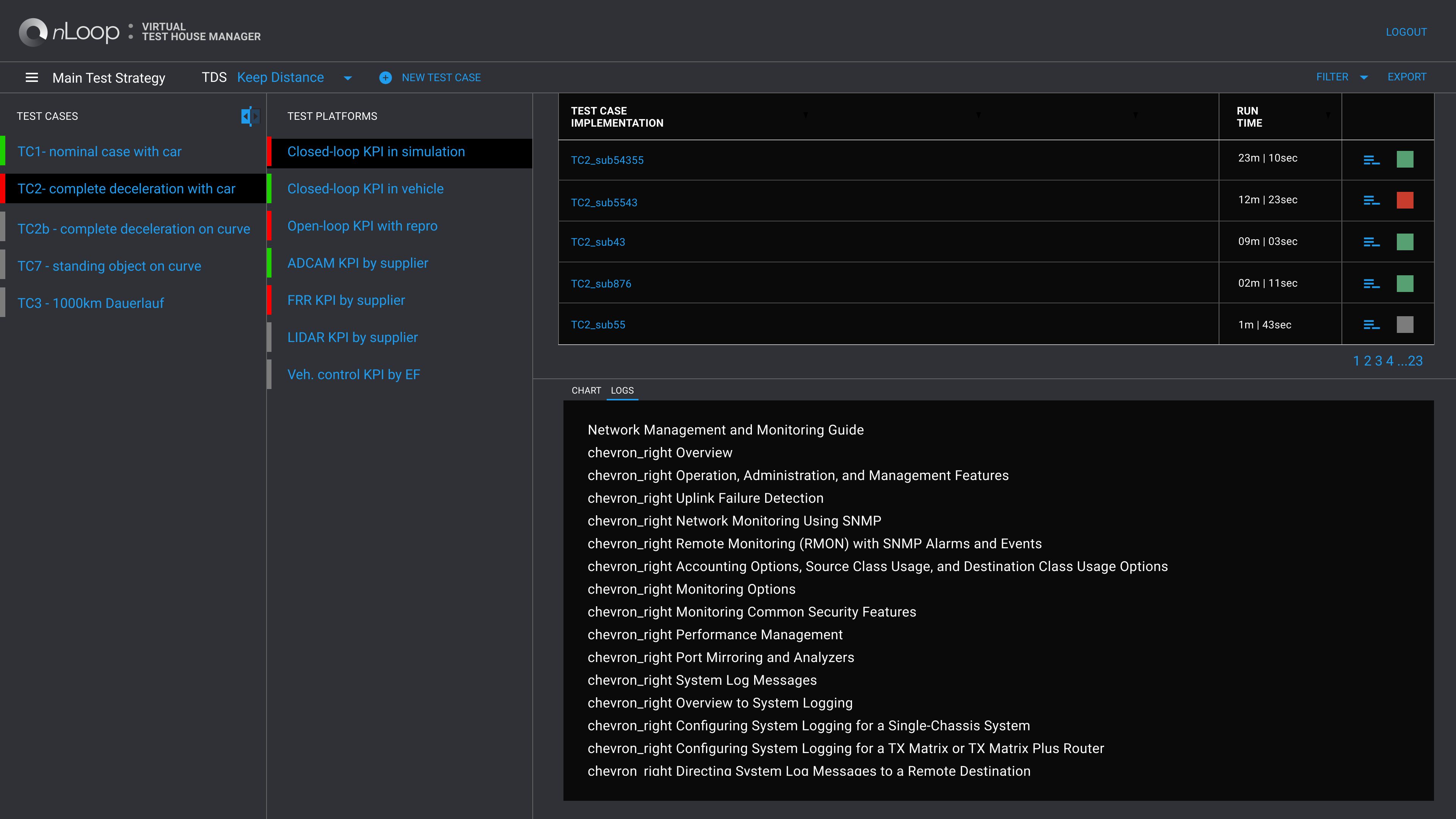Screen dimensions: 1456x819
Task: Click log line System Log Messages
Action: (702, 681)
